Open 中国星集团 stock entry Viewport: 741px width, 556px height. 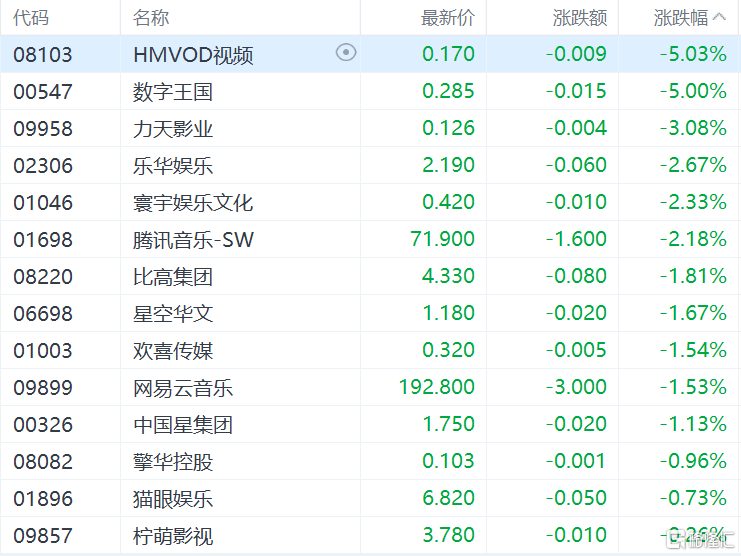tap(183, 424)
